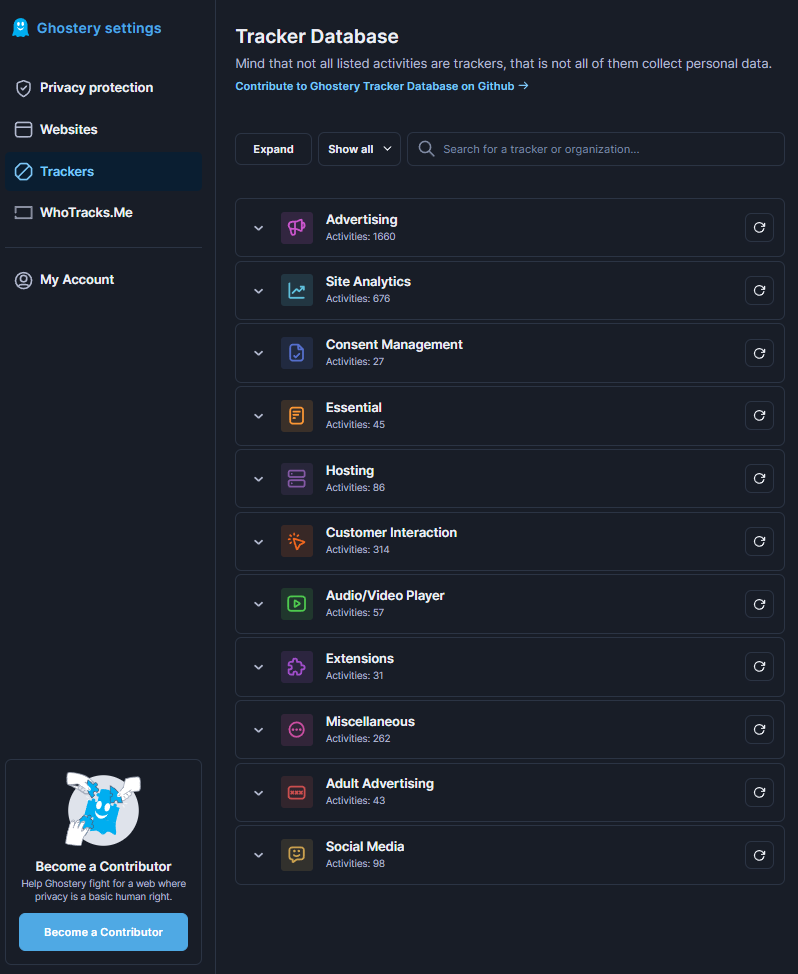Reset the Essential category settings
The width and height of the screenshot is (798, 974).
pyautogui.click(x=759, y=416)
